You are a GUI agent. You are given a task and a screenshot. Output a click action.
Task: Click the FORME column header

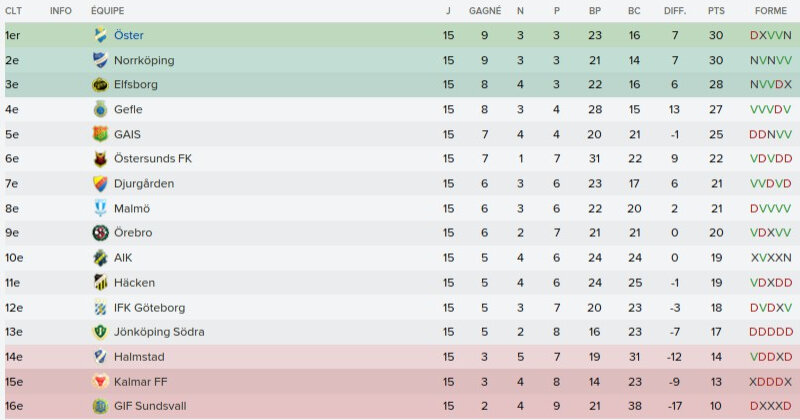(x=771, y=10)
